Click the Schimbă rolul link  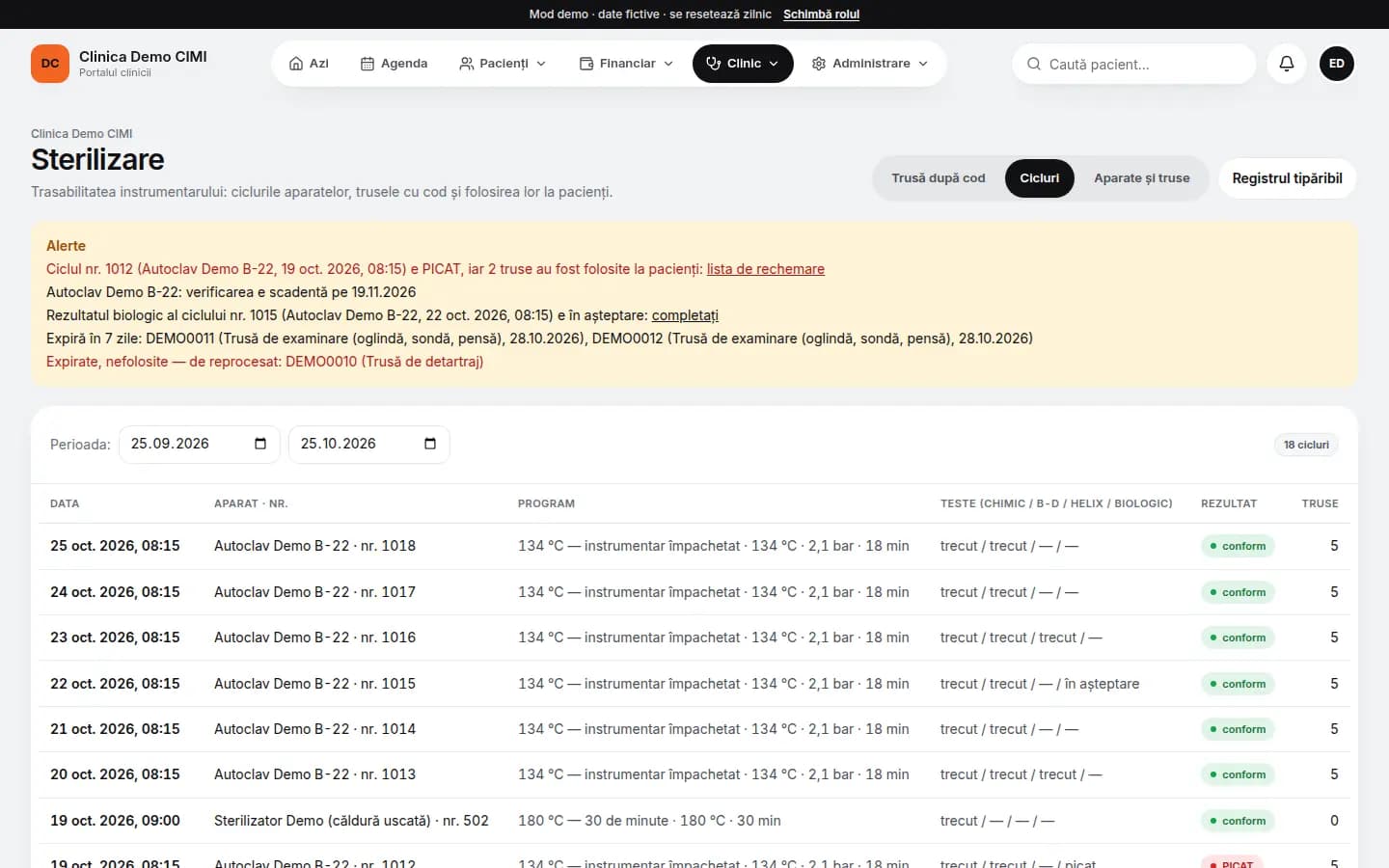tap(821, 14)
